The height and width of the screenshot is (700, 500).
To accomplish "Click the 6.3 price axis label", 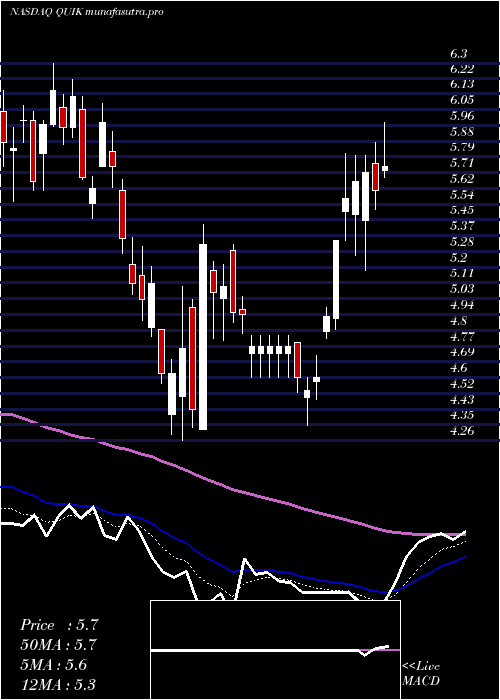I will (x=458, y=54).
